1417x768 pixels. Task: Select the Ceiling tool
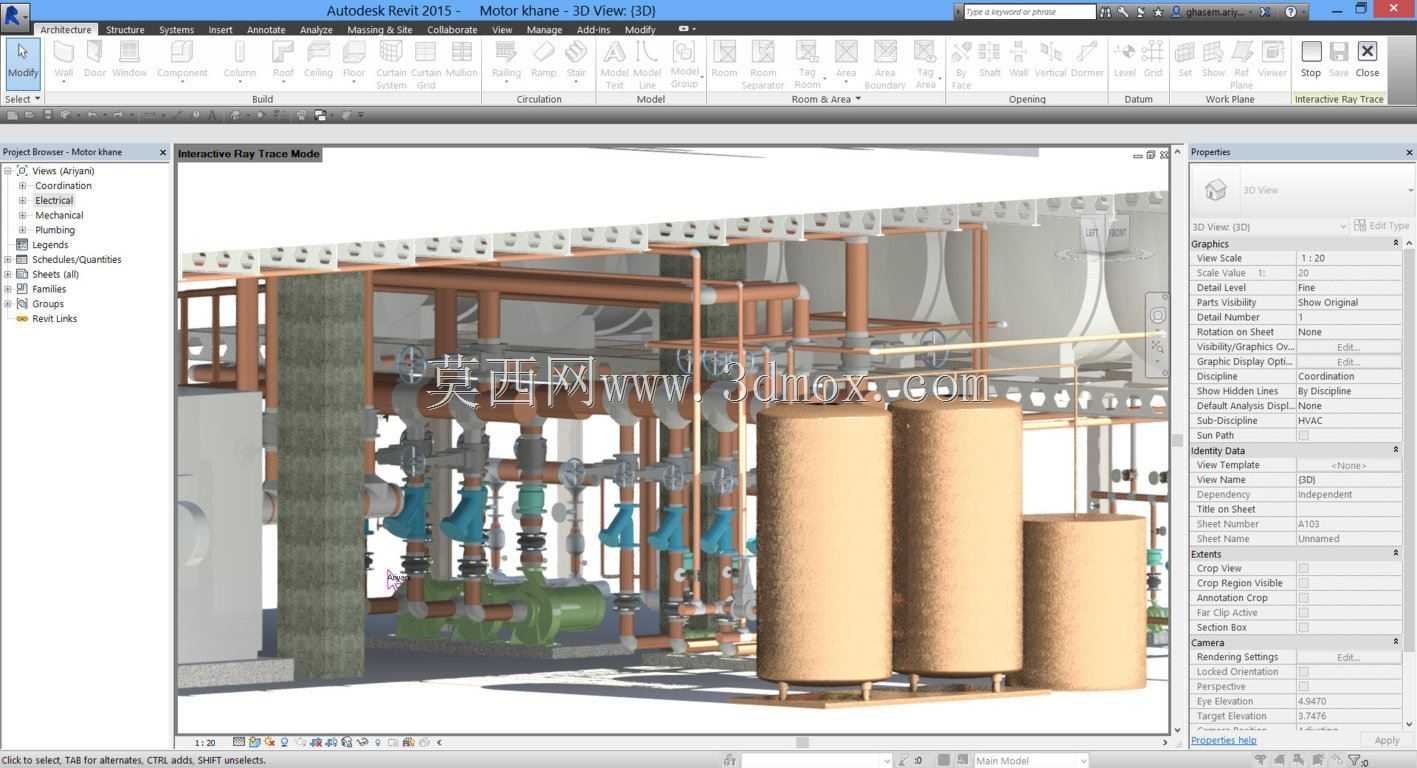tap(318, 60)
